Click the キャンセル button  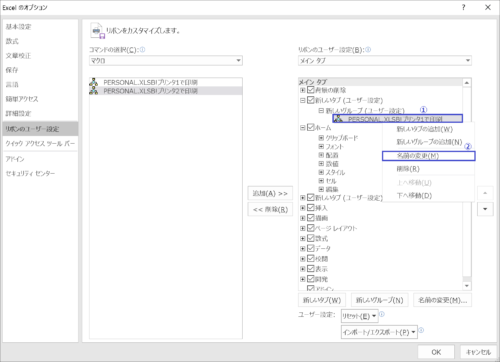pyautogui.click(x=478, y=352)
